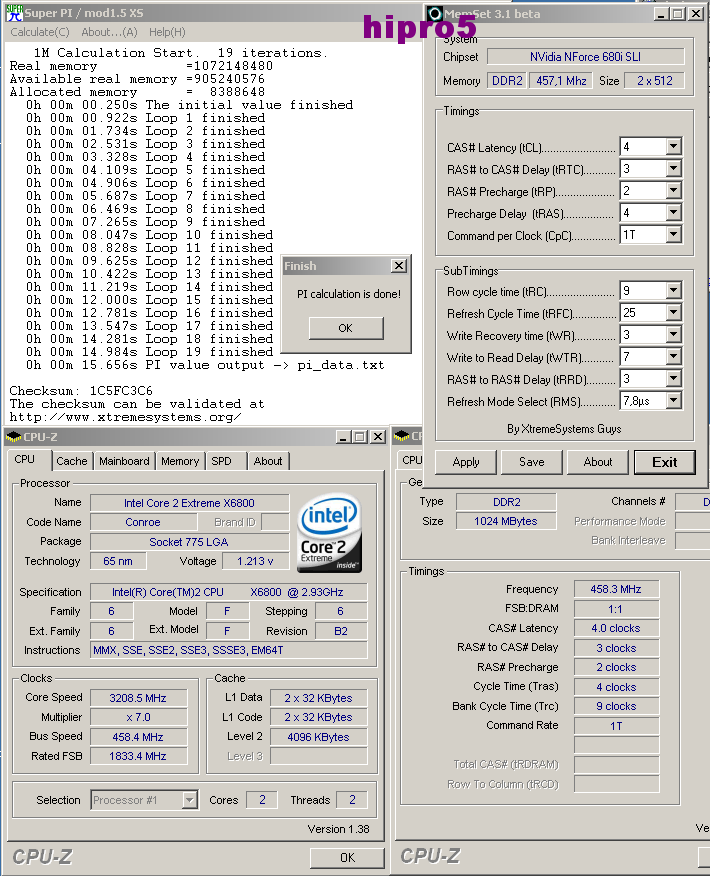710x876 pixels.
Task: Open the RAS# to CAS# Delay dropdown
Action: pyautogui.click(x=674, y=168)
